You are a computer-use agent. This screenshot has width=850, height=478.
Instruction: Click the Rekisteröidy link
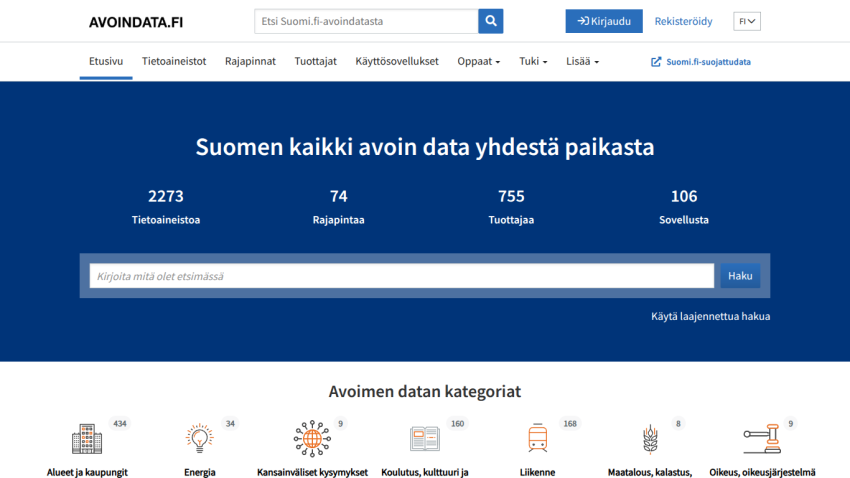pyautogui.click(x=683, y=21)
